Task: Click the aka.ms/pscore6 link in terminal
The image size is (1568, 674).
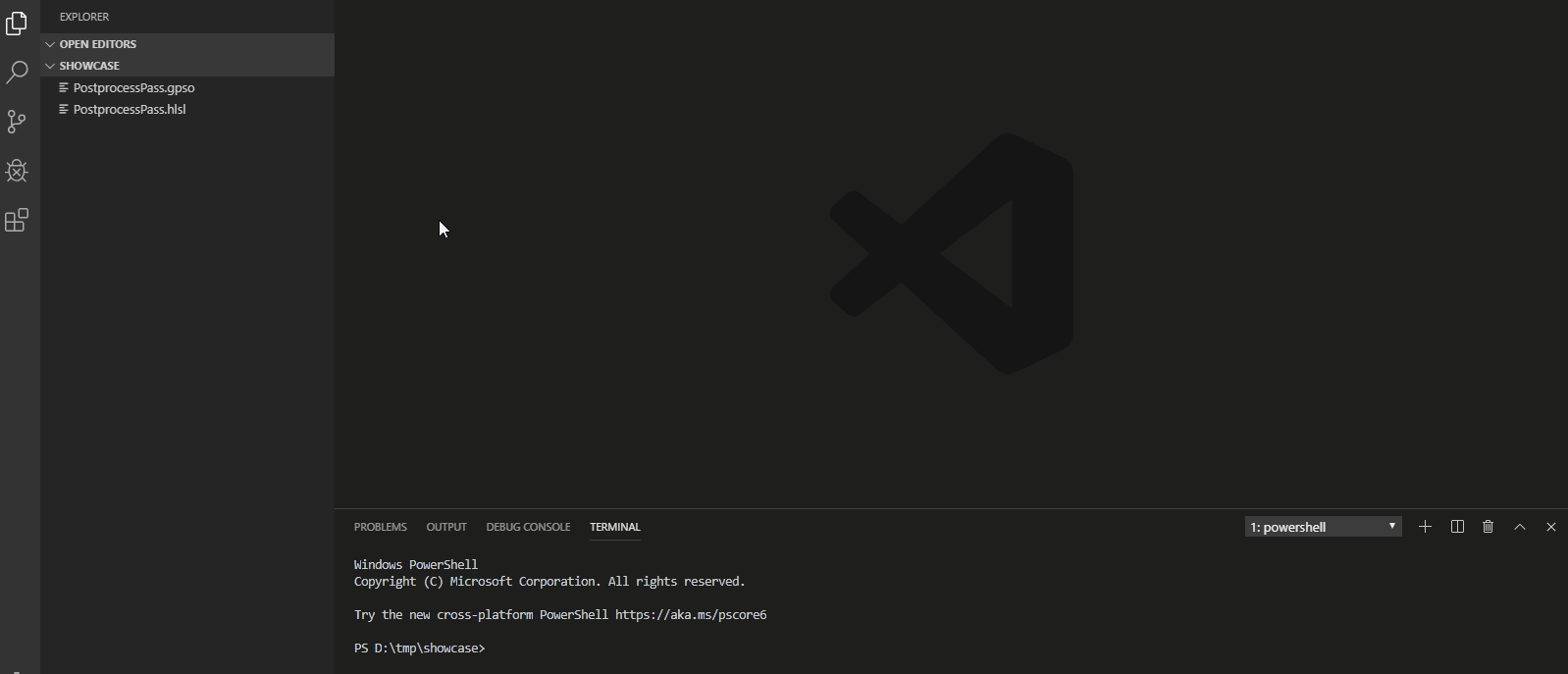Action: coord(690,615)
